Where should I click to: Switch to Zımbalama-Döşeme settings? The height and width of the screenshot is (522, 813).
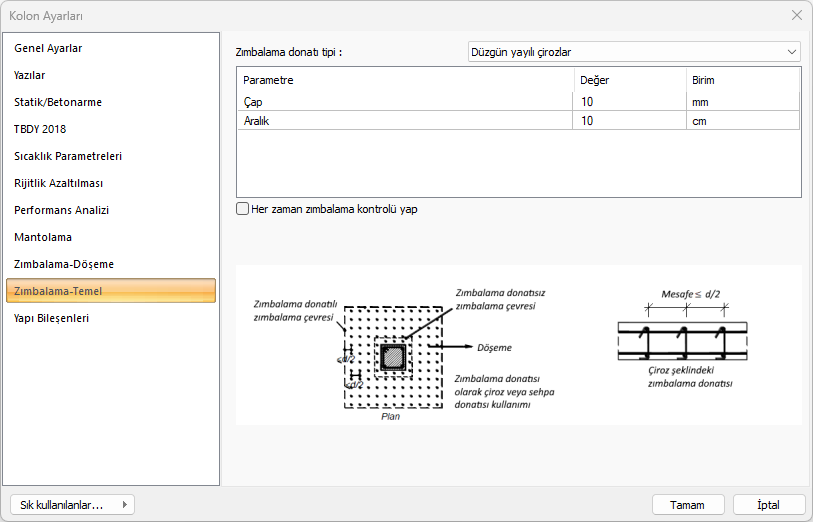[64, 264]
